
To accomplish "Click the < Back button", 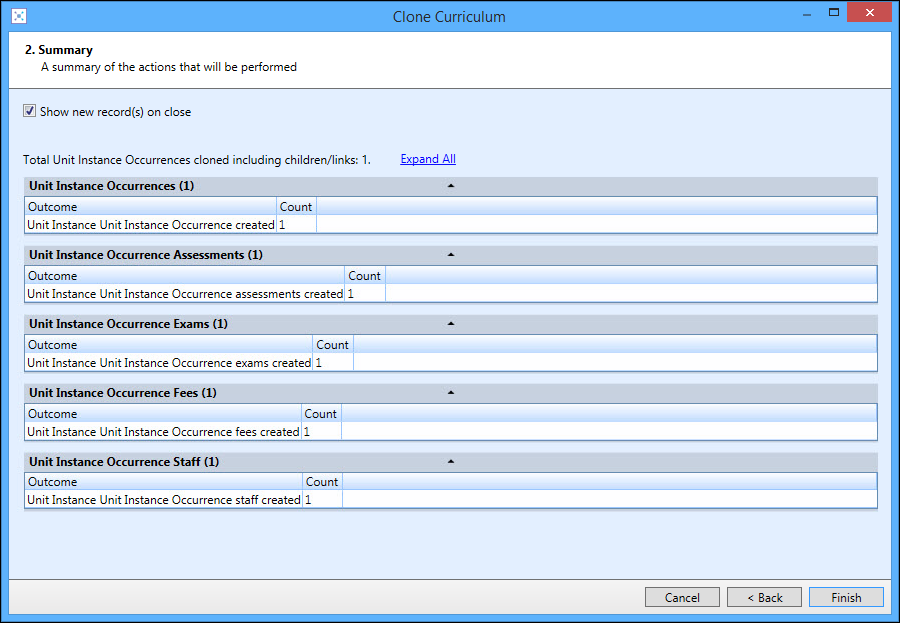I will (764, 597).
